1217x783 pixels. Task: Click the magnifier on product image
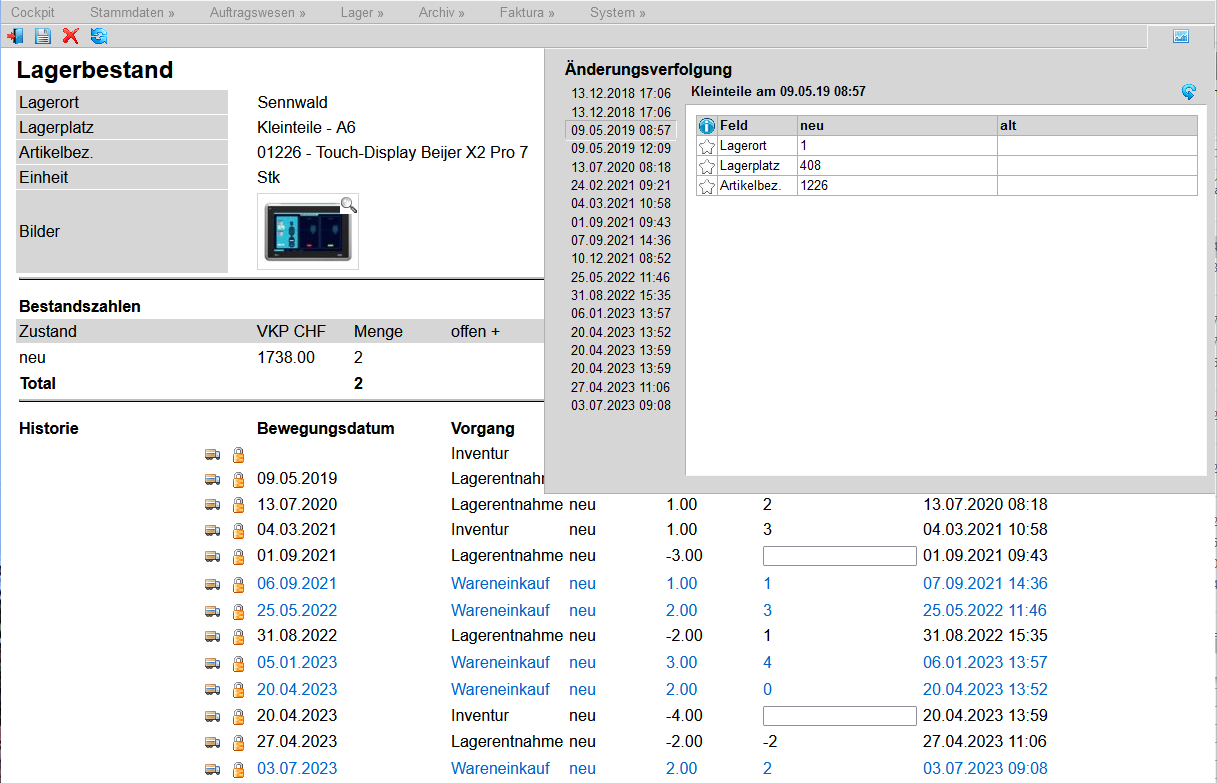(x=348, y=204)
